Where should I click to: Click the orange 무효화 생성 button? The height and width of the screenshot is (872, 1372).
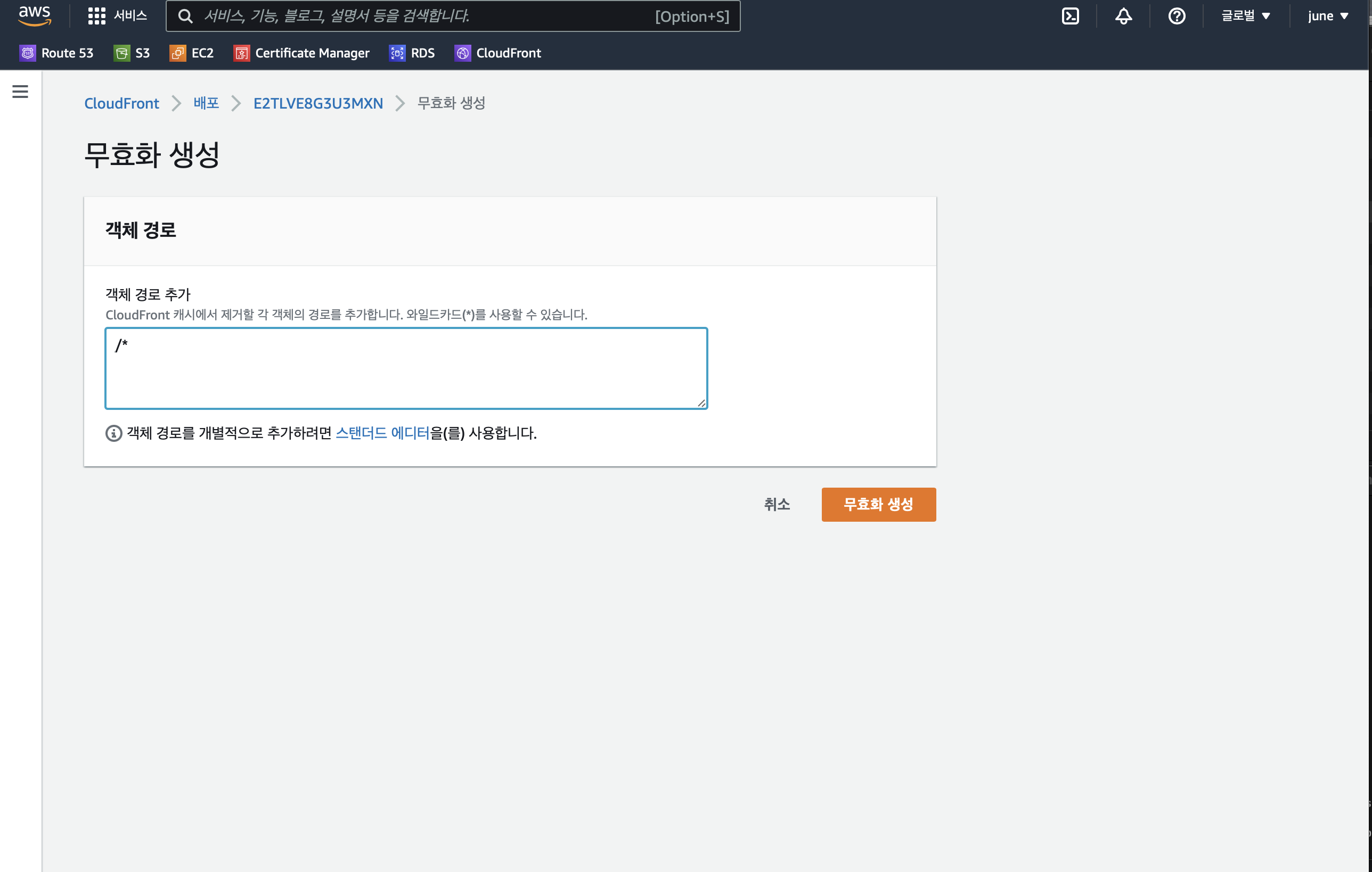coord(878,504)
